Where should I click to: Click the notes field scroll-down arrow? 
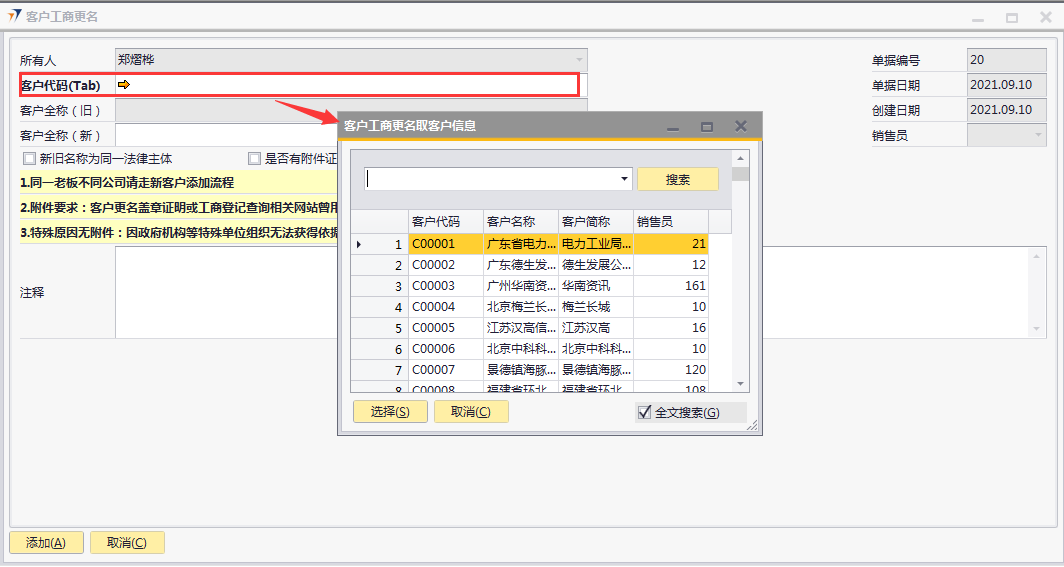click(x=1037, y=329)
